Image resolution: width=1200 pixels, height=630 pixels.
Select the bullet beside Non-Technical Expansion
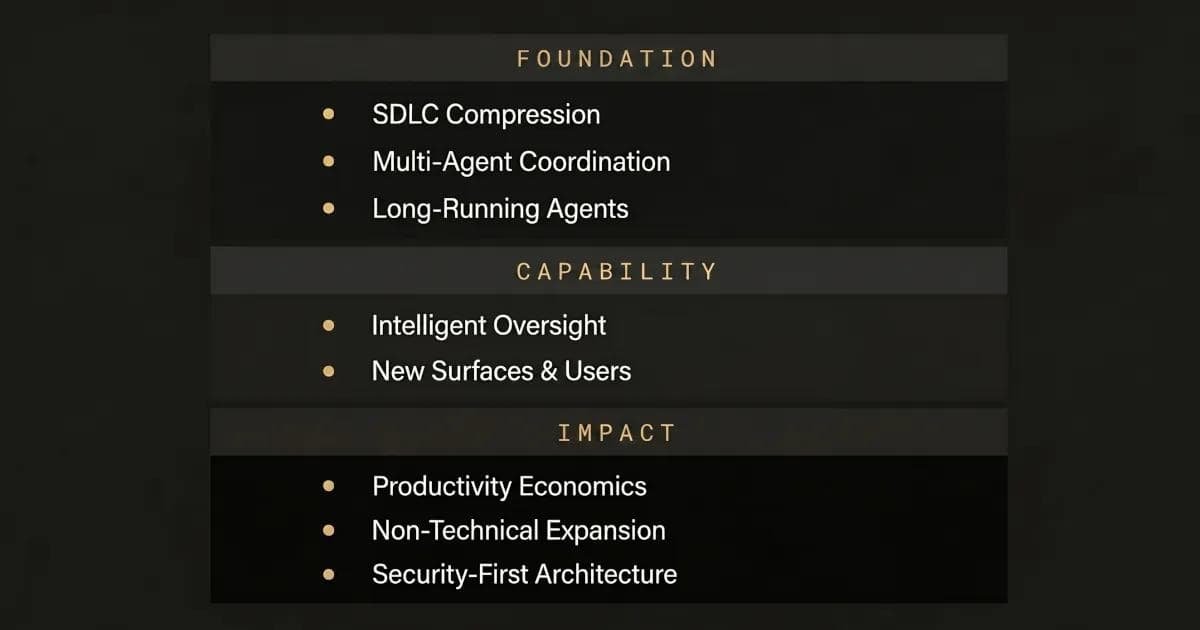pos(329,530)
